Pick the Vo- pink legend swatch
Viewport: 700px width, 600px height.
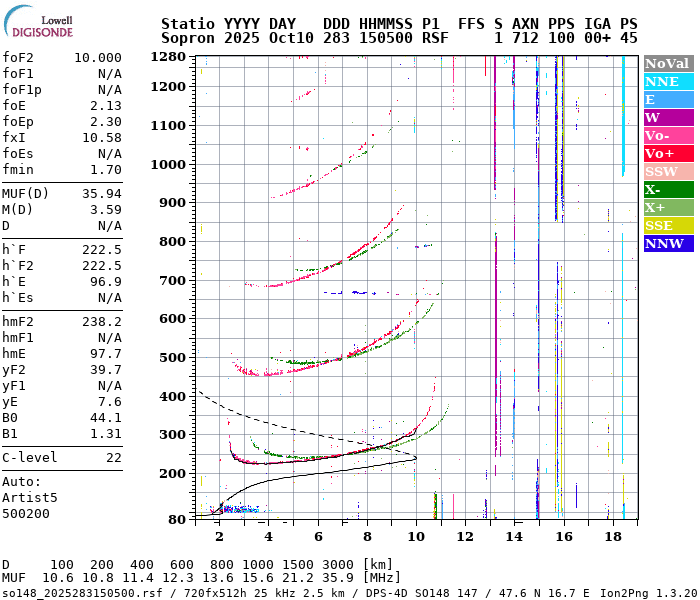coord(668,136)
